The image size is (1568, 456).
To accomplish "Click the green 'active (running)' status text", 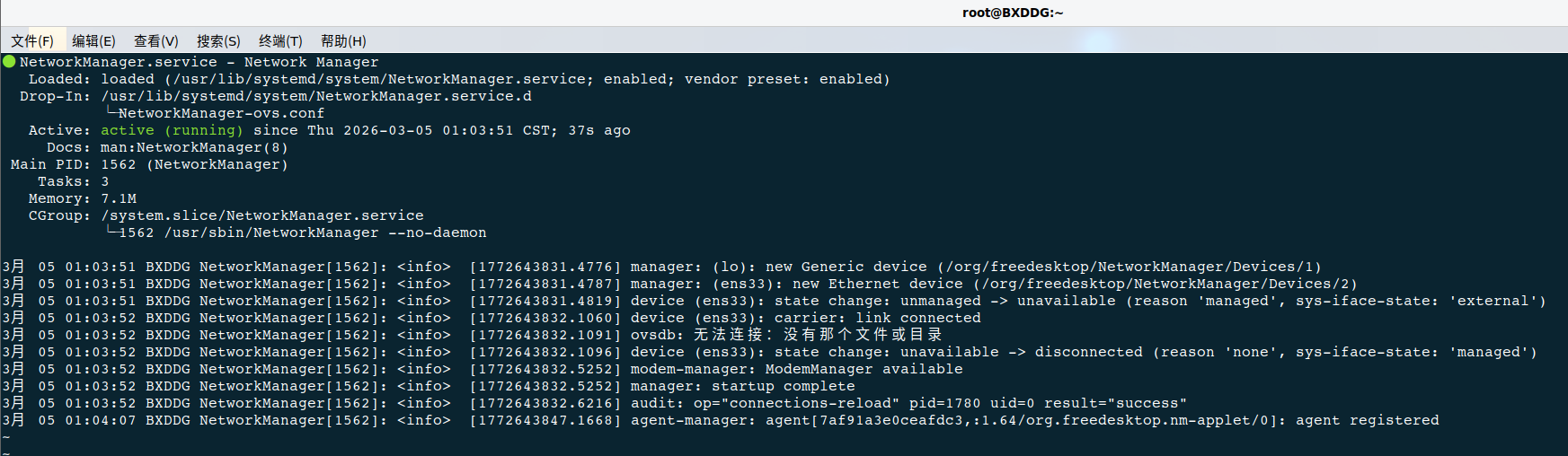I will click(172, 130).
